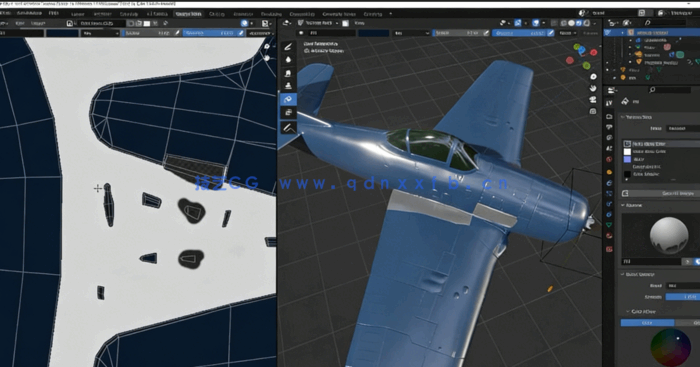This screenshot has width=700, height=367.
Task: Open the Texture Slots mode dropdown
Action: click(x=683, y=128)
